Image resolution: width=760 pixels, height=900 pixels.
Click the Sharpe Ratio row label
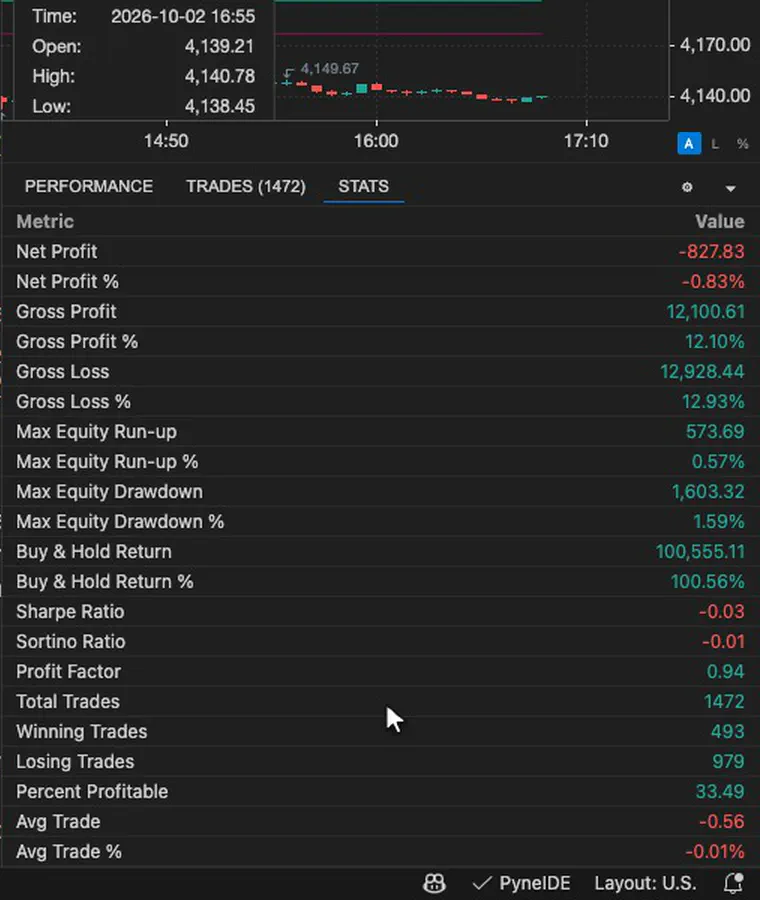70,612
